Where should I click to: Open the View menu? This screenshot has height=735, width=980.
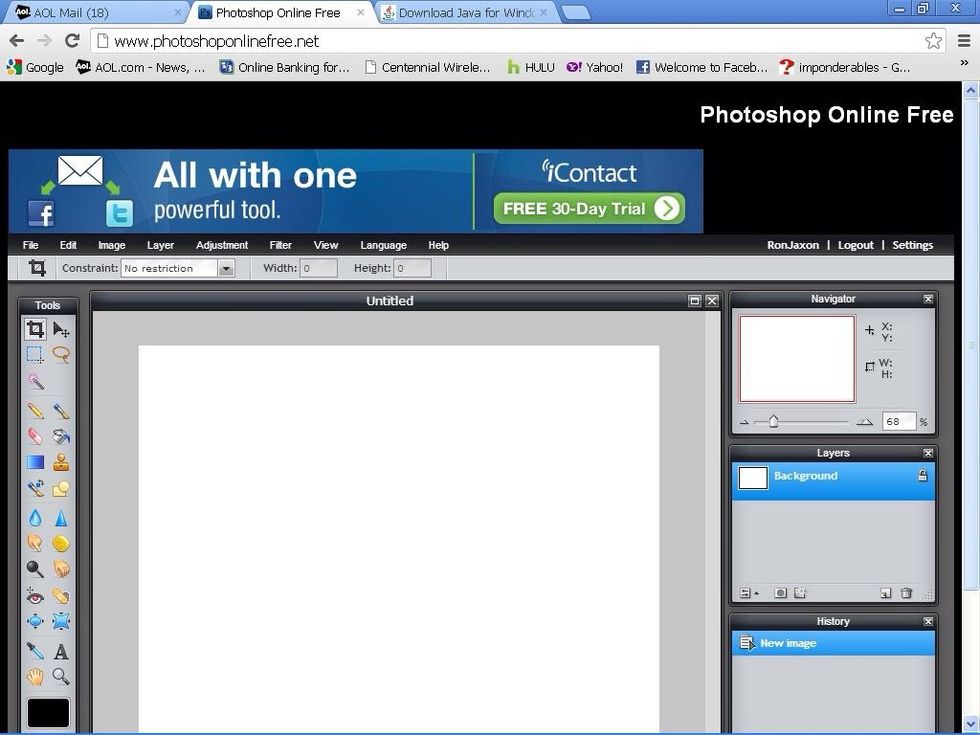[326, 245]
